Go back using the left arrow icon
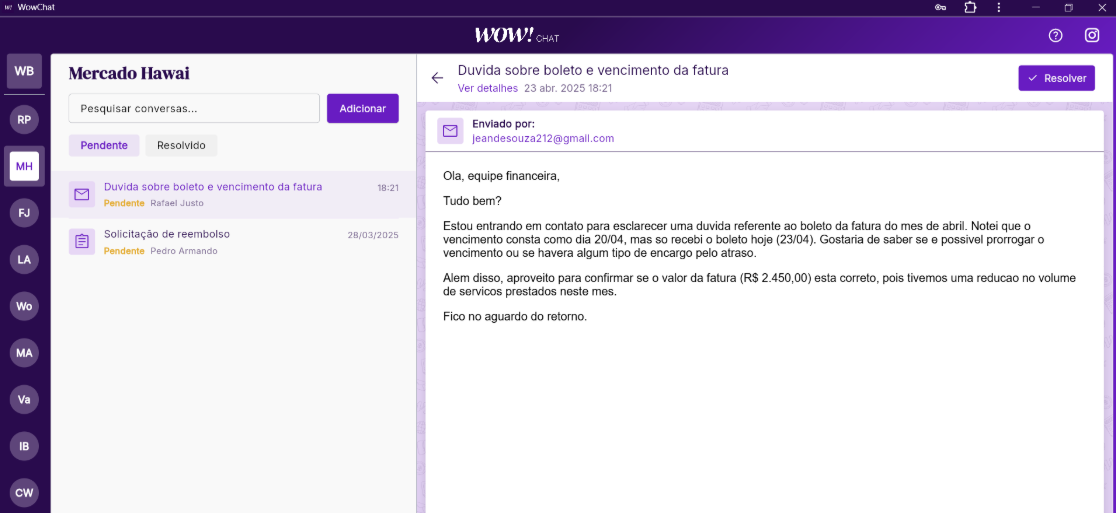Image resolution: width=1116 pixels, height=513 pixels. point(437,78)
